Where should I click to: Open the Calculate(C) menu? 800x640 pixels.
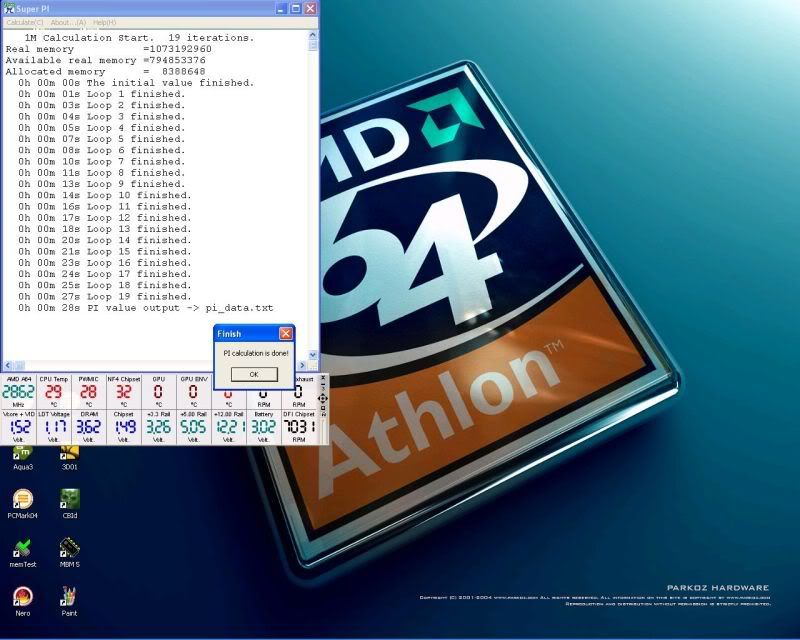pos(24,22)
